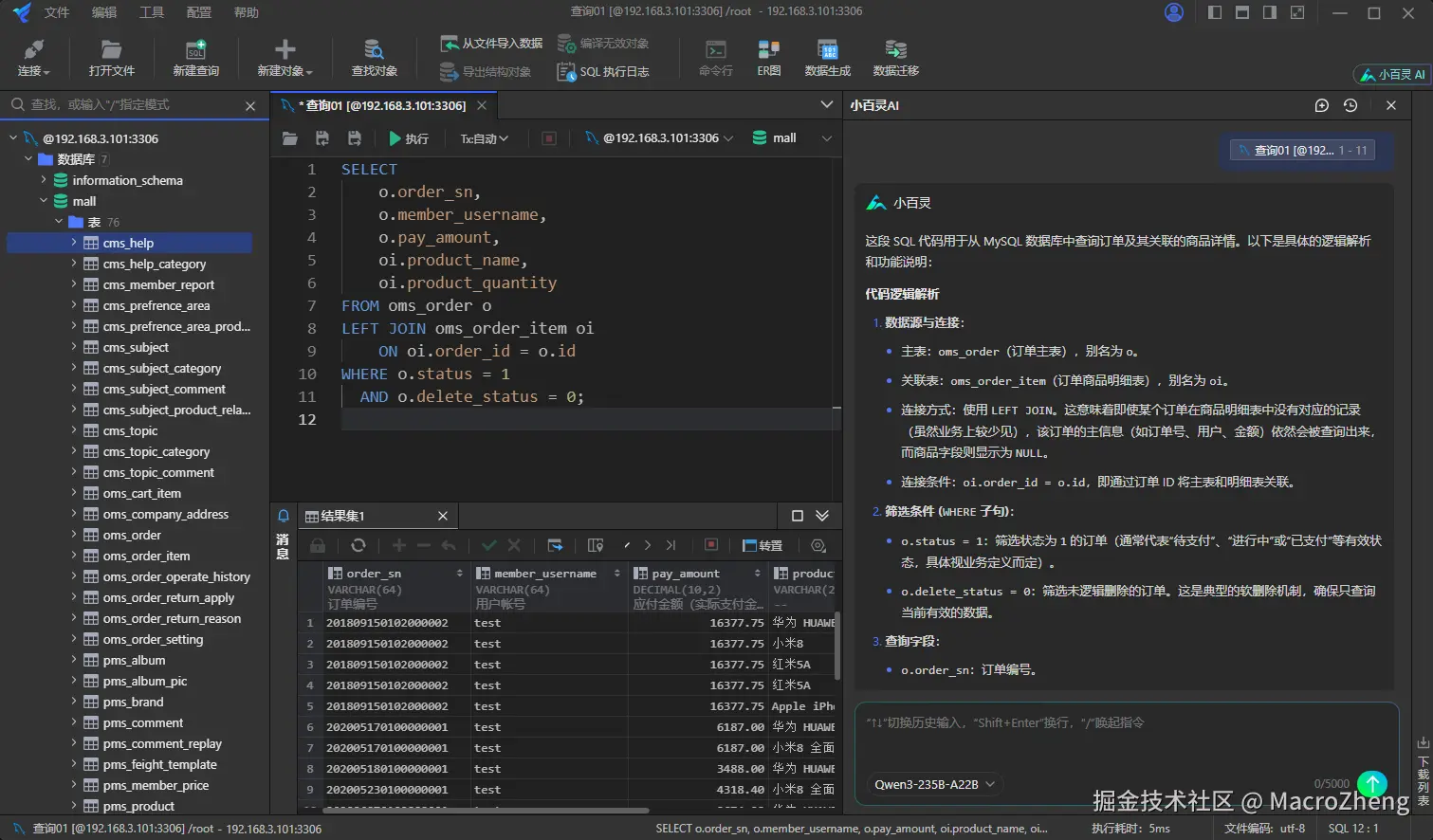Toggle the bottom panel layout icon
The height and width of the screenshot is (840, 1433).
[x=1242, y=12]
